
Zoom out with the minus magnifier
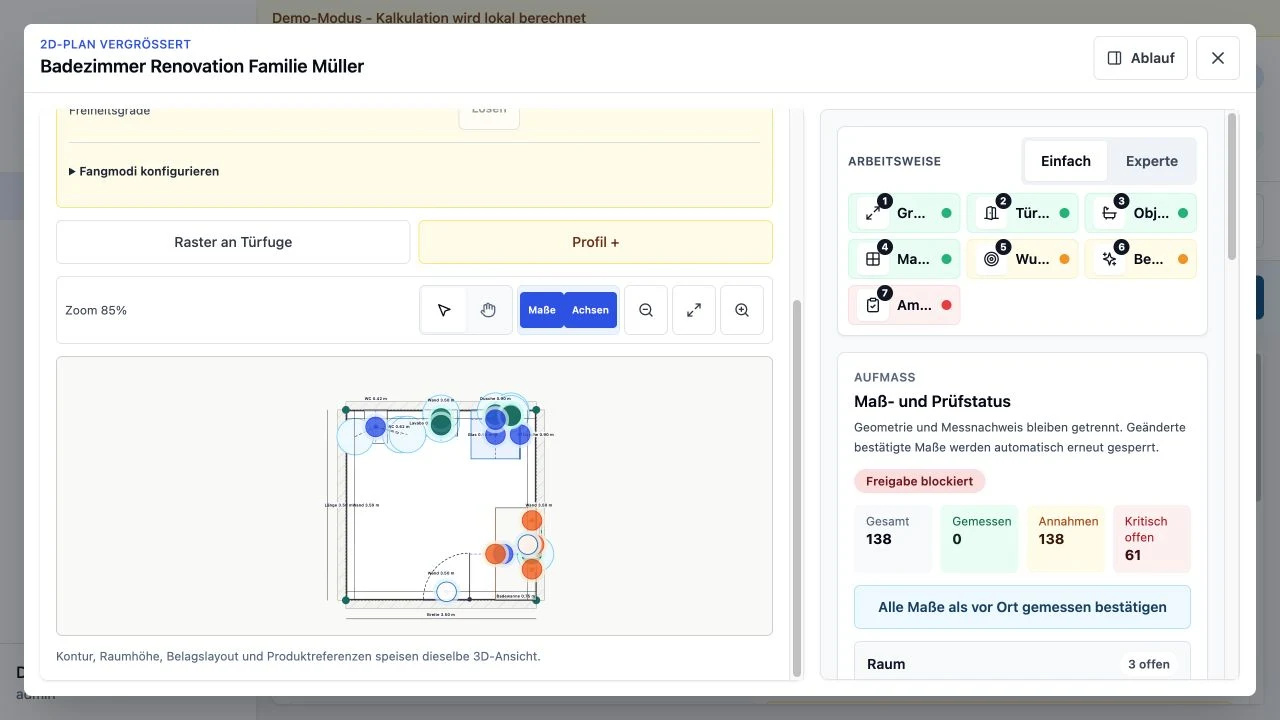pos(646,310)
